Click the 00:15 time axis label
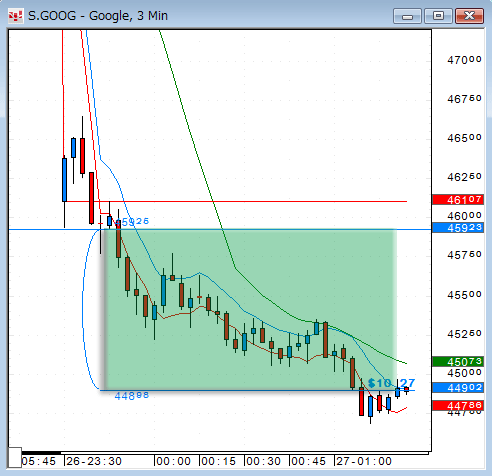This screenshot has width=492, height=476. pos(219,461)
